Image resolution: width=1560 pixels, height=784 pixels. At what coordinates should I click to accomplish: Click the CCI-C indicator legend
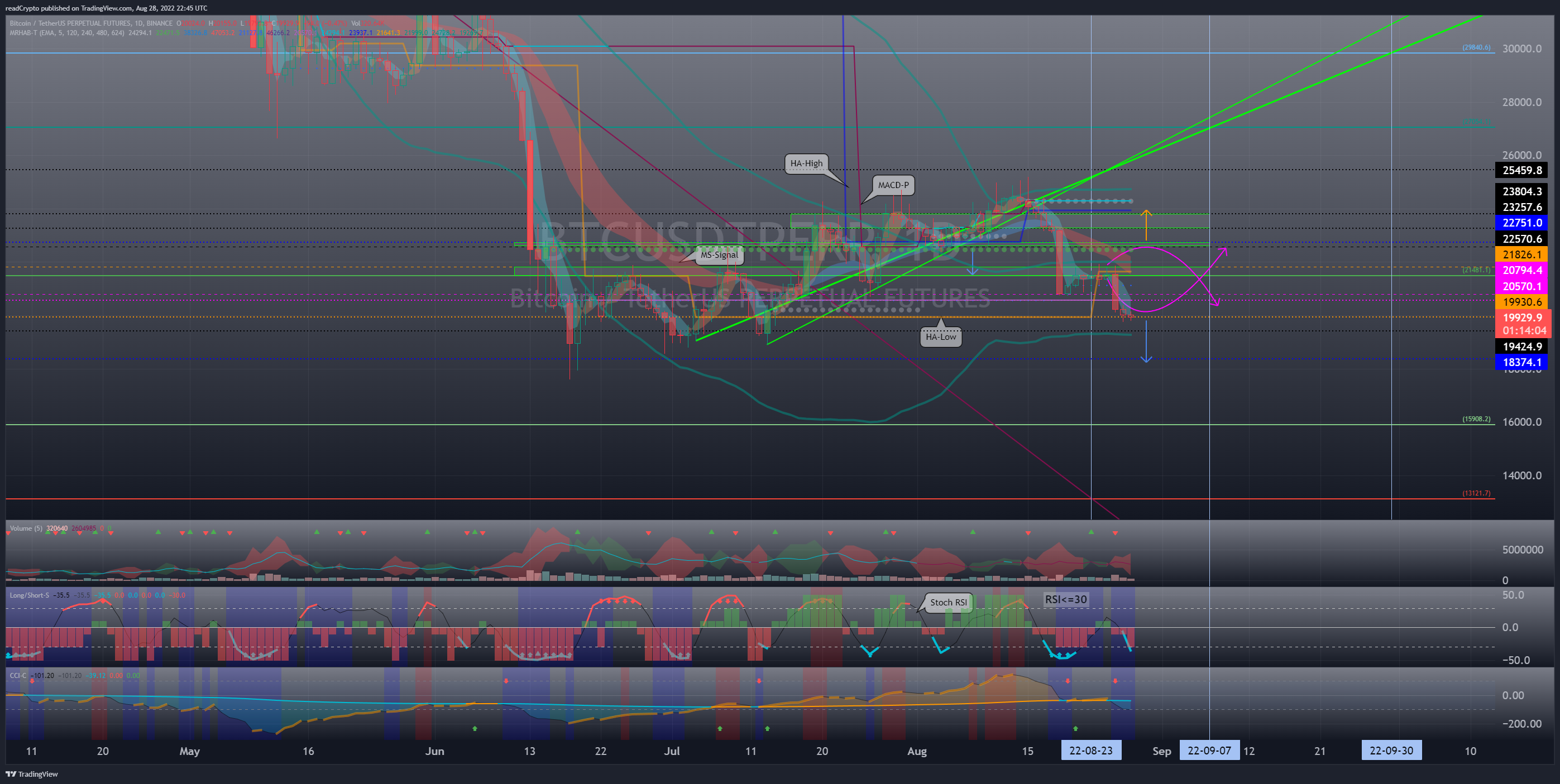point(18,676)
